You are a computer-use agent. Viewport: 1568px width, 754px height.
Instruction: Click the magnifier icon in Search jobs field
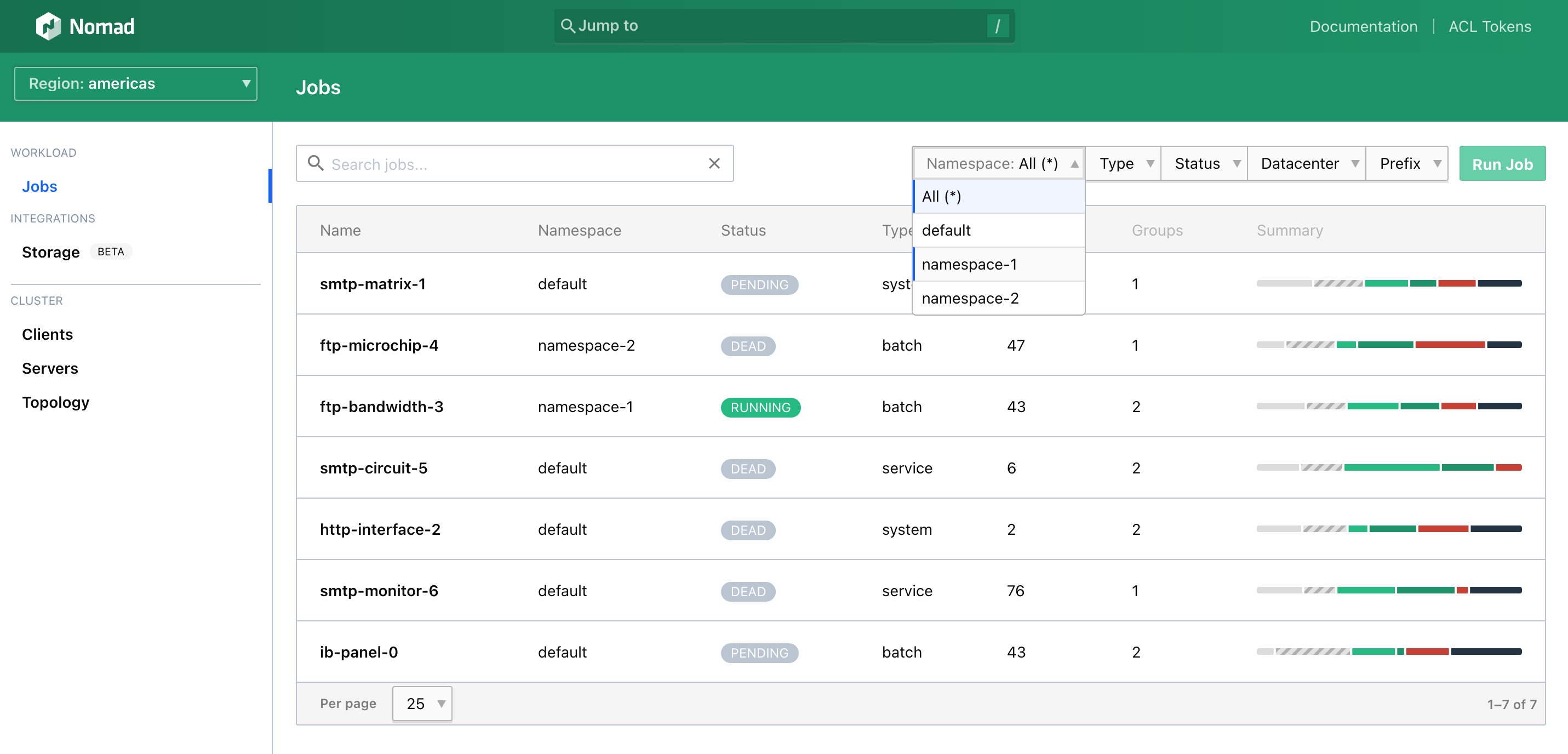[x=316, y=163]
